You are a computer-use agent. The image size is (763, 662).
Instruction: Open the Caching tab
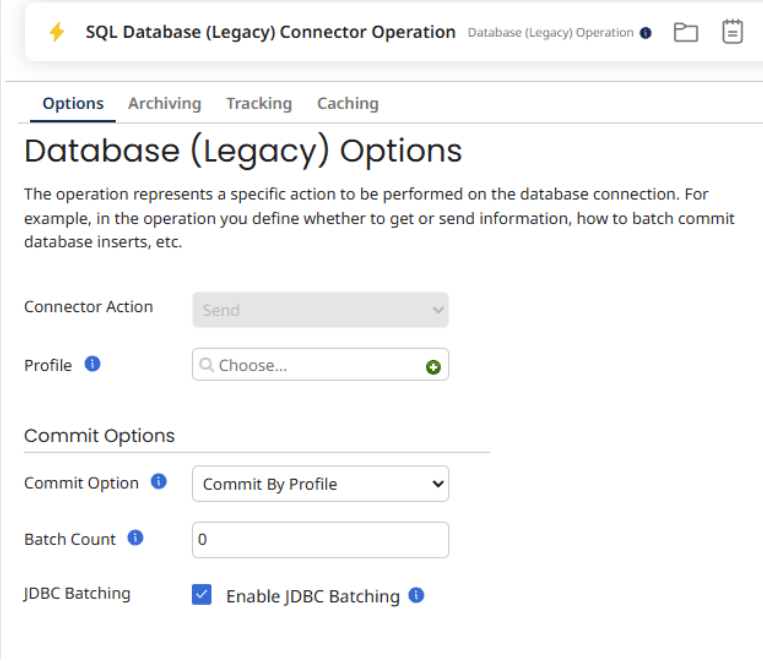pyautogui.click(x=347, y=103)
